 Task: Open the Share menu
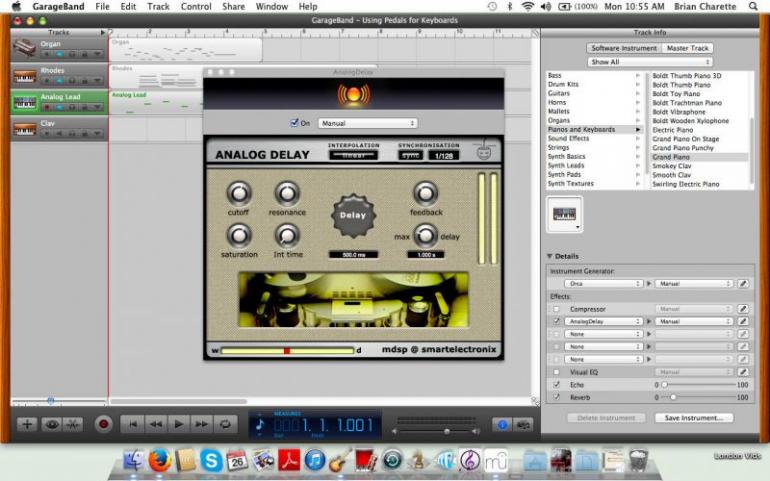tap(233, 6)
